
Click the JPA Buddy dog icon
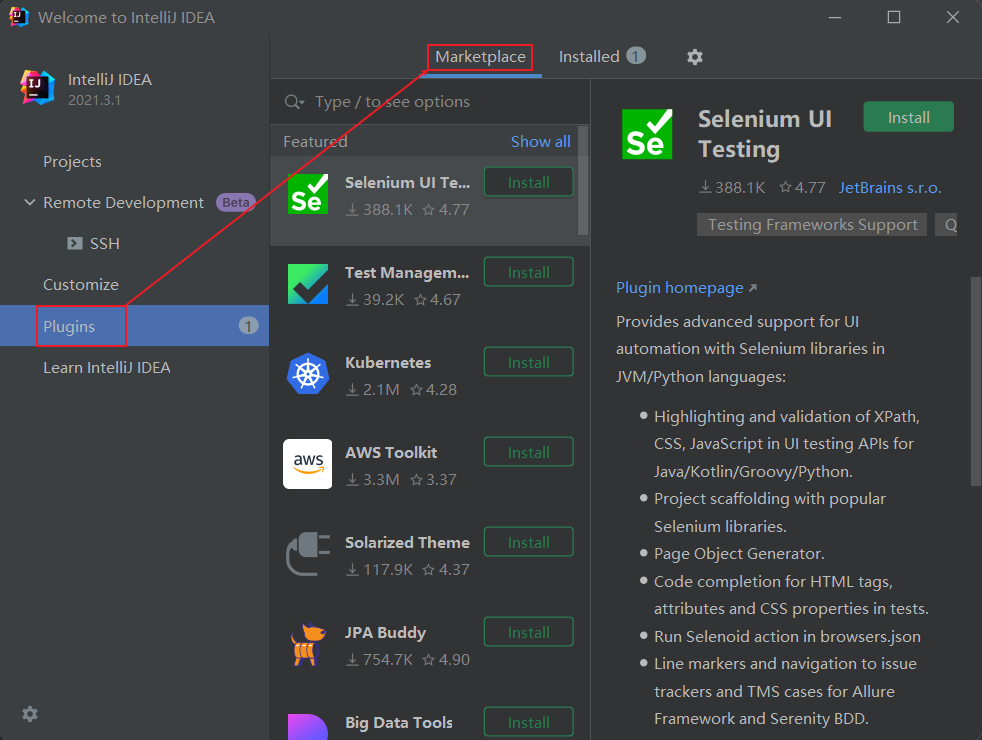pyautogui.click(x=308, y=644)
